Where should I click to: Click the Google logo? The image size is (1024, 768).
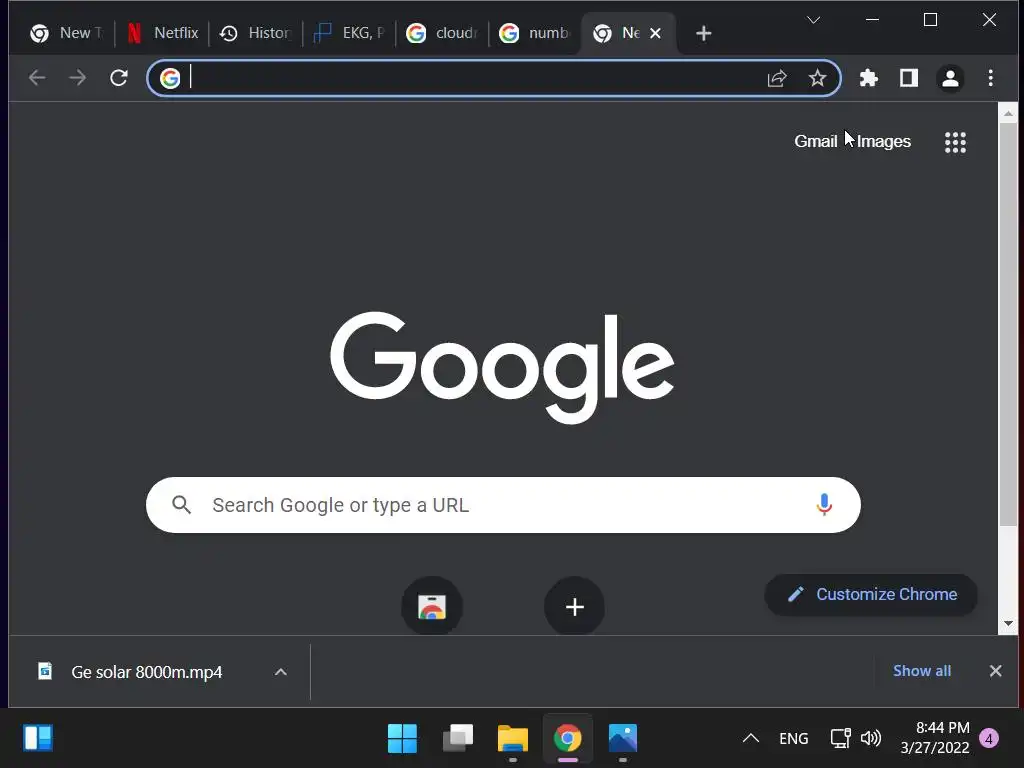[502, 367]
